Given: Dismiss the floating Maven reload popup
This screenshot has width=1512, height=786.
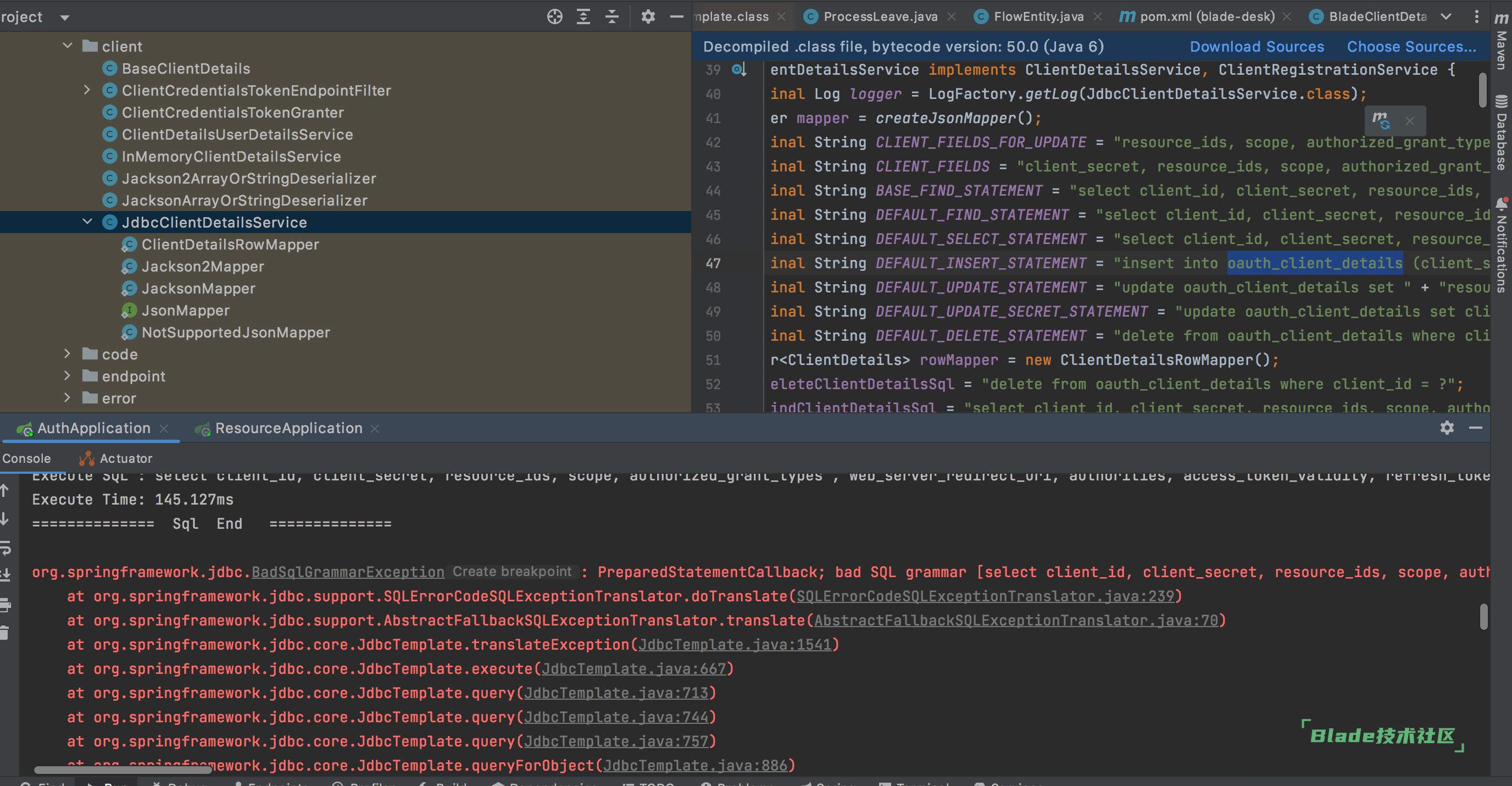Looking at the screenshot, I should [x=1409, y=121].
